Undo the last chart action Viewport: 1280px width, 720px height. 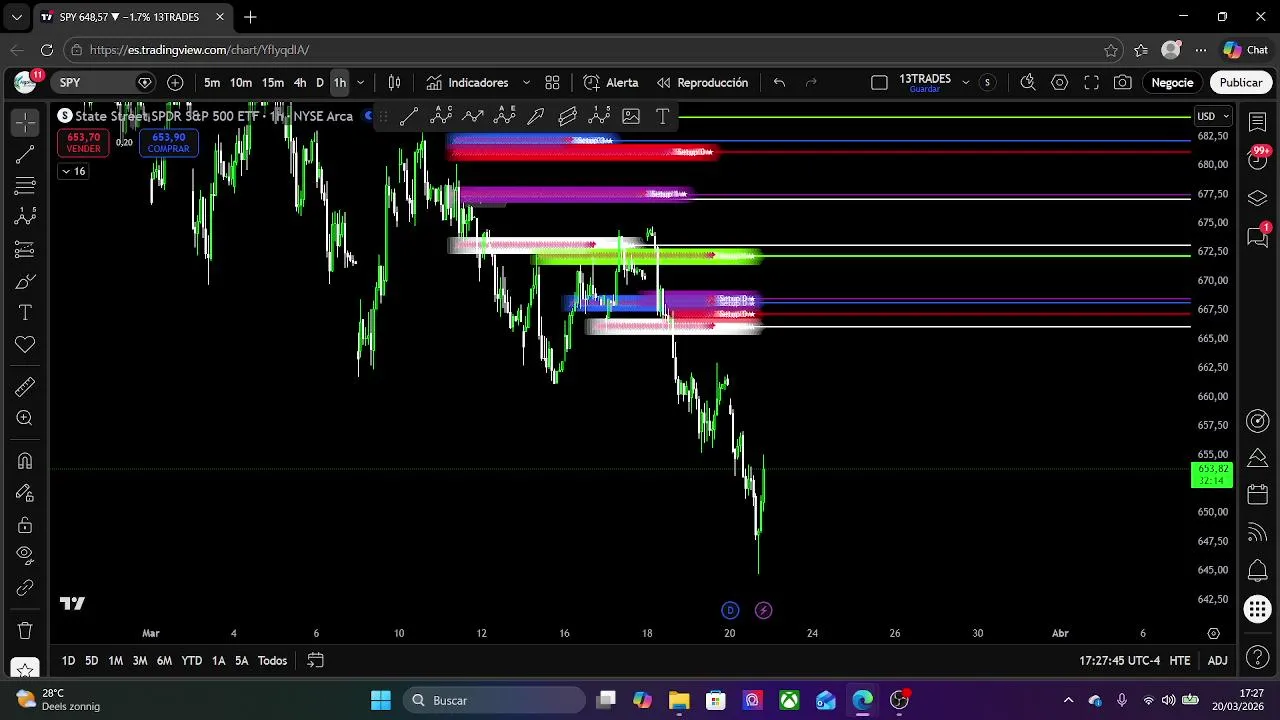pos(779,83)
